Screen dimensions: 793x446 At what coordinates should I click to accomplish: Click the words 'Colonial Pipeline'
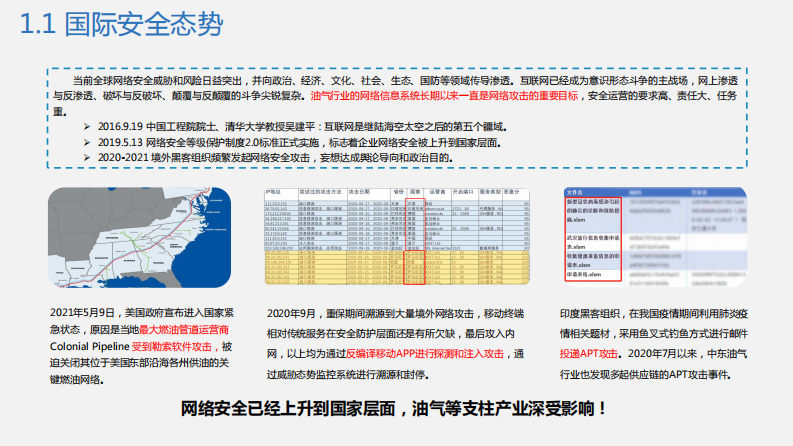pyautogui.click(x=90, y=346)
